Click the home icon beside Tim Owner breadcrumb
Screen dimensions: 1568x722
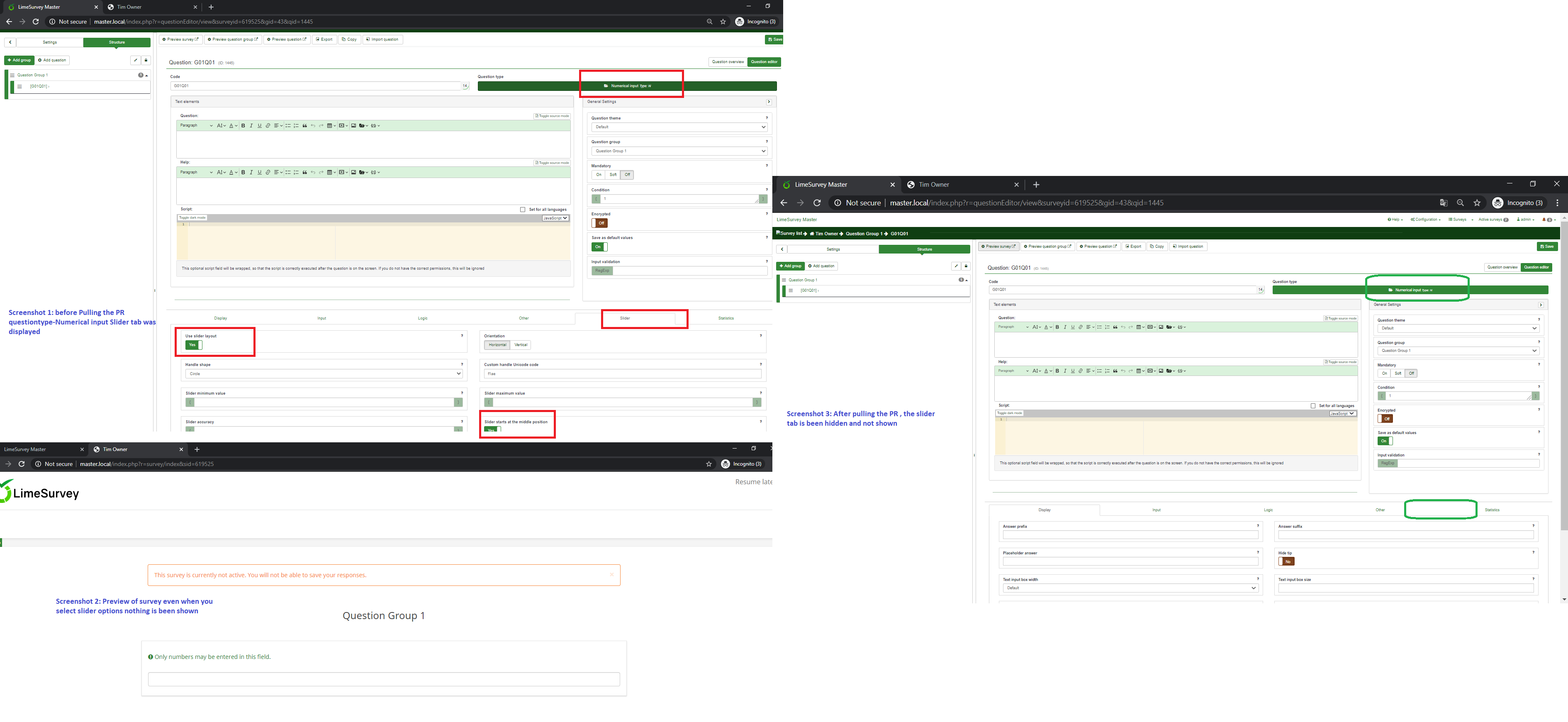point(811,234)
